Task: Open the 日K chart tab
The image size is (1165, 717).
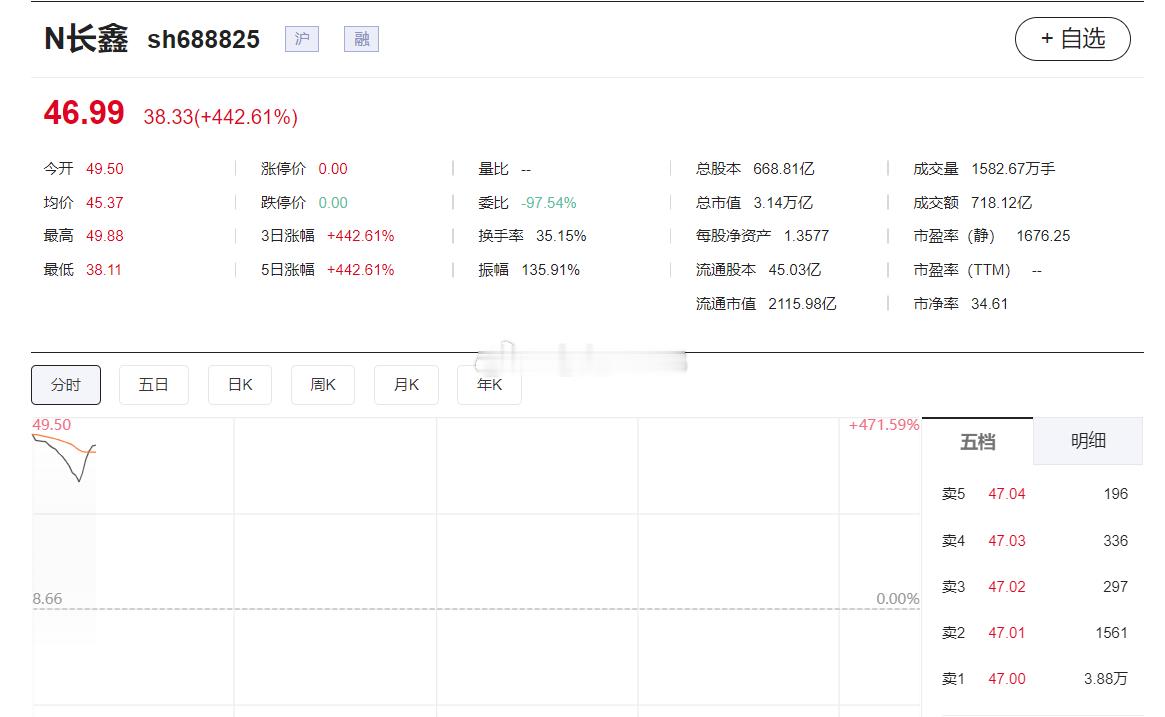Action: [x=240, y=385]
